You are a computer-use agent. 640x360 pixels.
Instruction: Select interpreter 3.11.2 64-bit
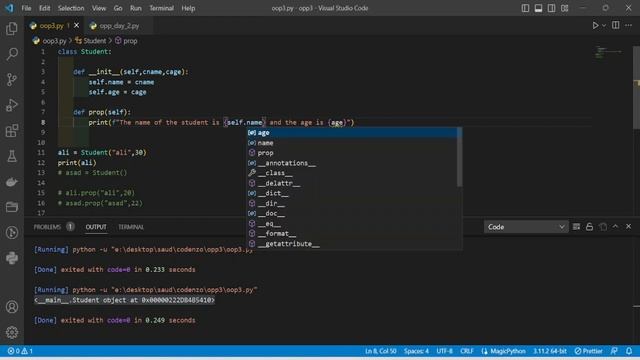click(x=550, y=351)
